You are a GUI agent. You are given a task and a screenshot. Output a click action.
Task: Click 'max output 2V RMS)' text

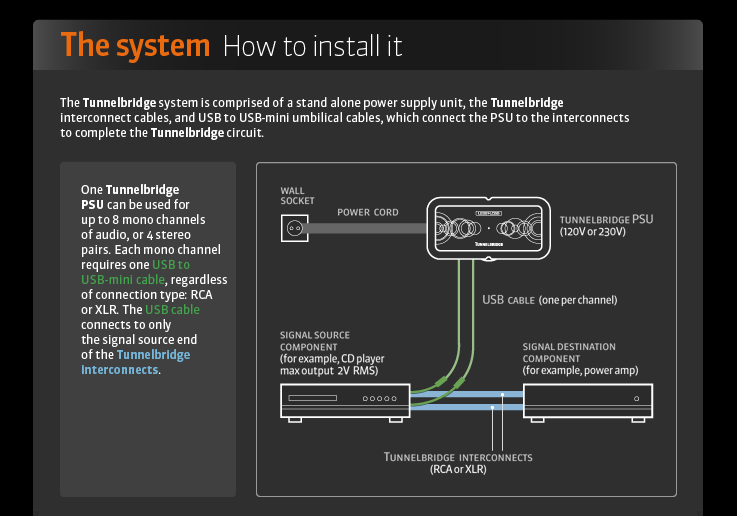click(329, 371)
